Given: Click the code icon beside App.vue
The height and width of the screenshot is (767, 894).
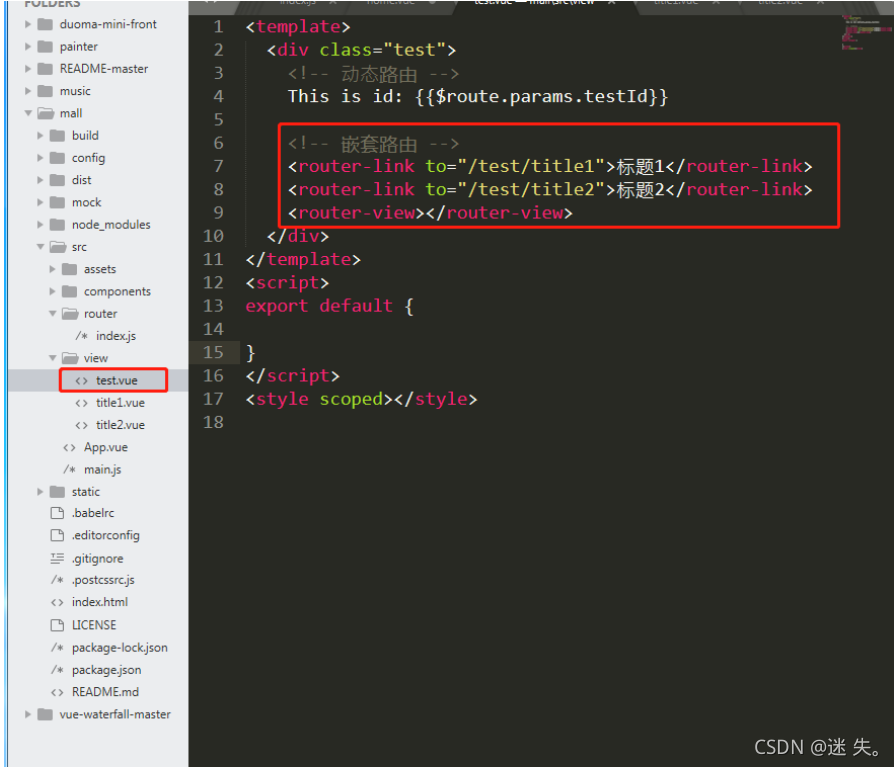Looking at the screenshot, I should point(69,448).
